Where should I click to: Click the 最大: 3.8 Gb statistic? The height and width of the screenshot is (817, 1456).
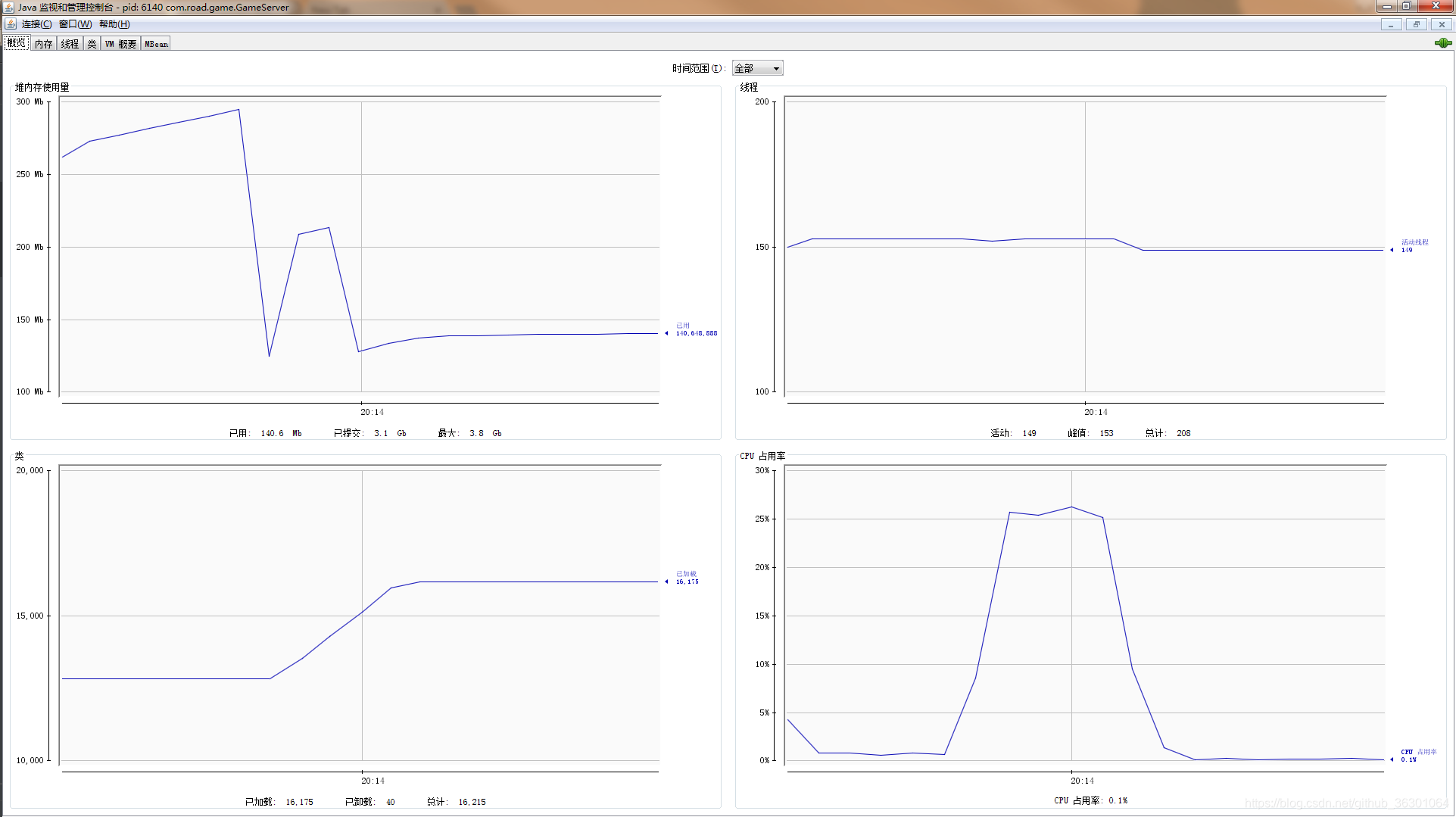470,433
